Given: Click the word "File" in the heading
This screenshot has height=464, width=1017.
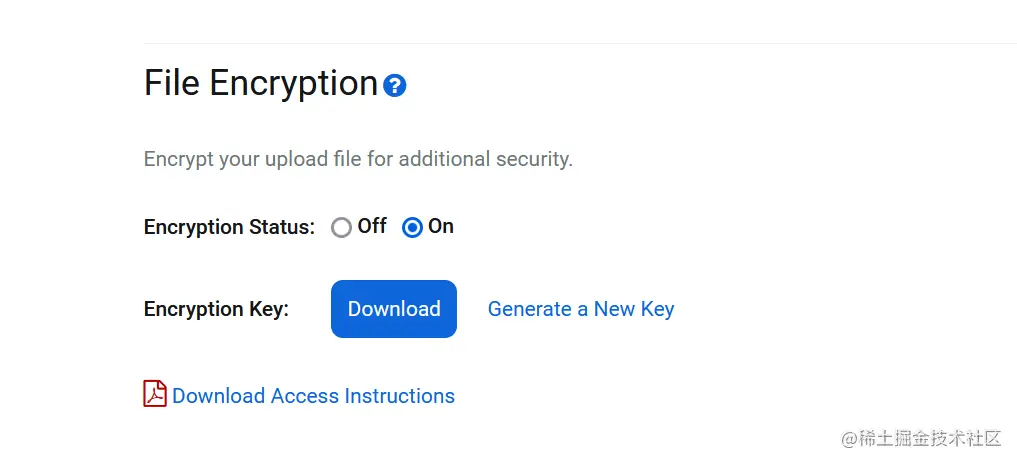Looking at the screenshot, I should tap(172, 83).
